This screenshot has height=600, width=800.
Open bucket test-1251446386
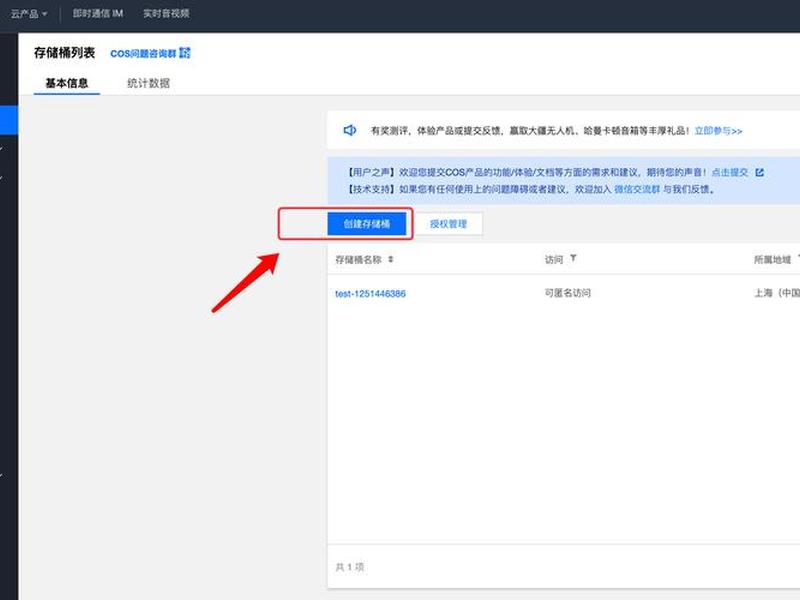[x=370, y=293]
